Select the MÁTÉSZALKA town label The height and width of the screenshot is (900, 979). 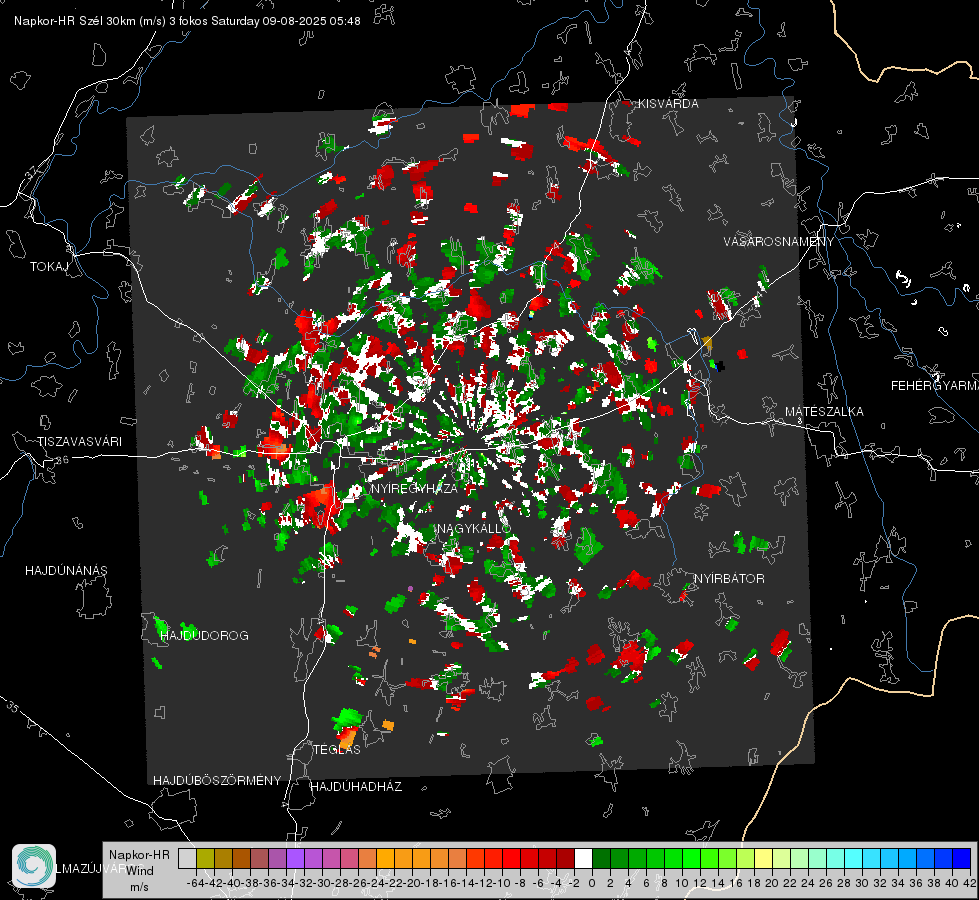pyautogui.click(x=824, y=412)
